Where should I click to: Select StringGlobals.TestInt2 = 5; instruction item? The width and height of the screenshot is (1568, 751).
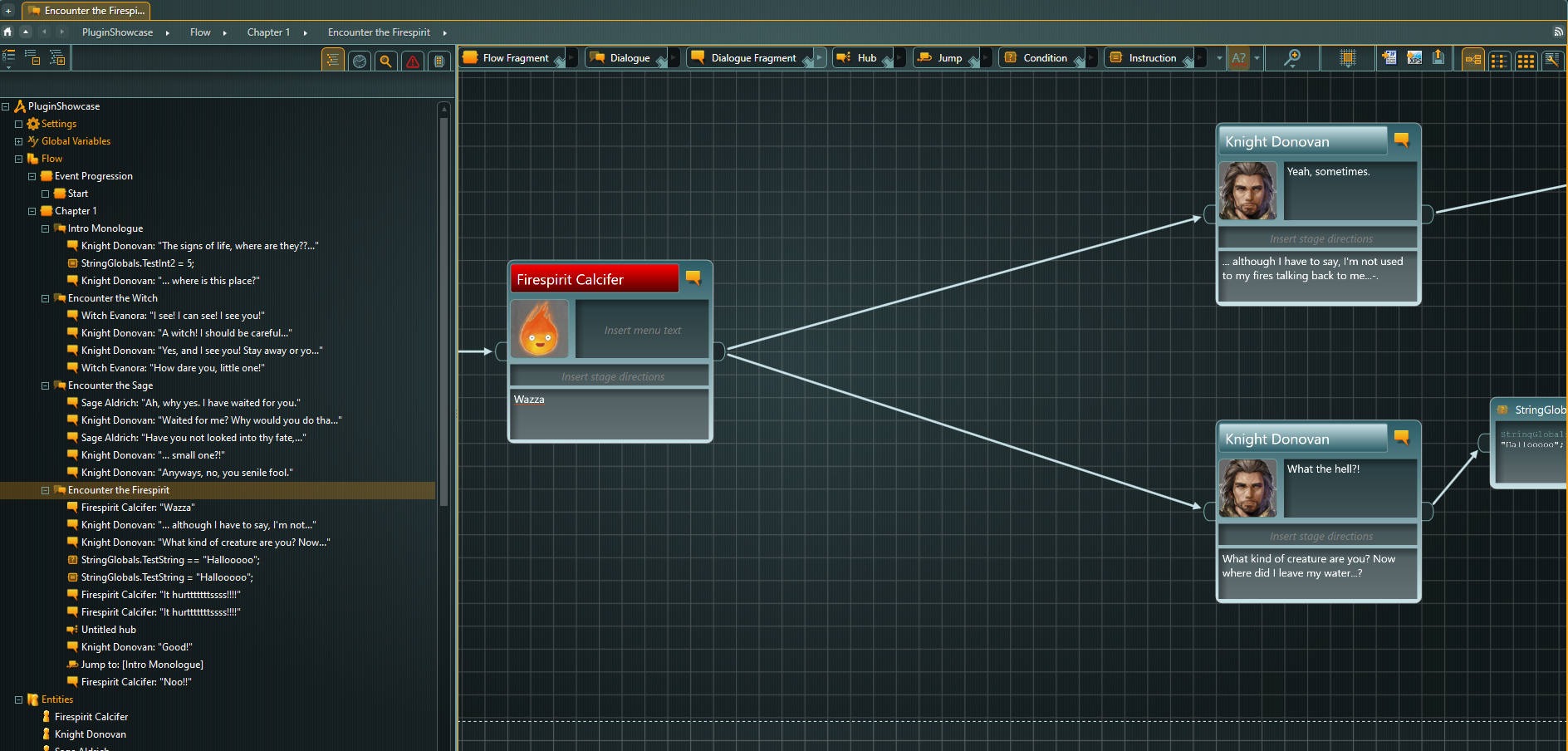click(137, 263)
